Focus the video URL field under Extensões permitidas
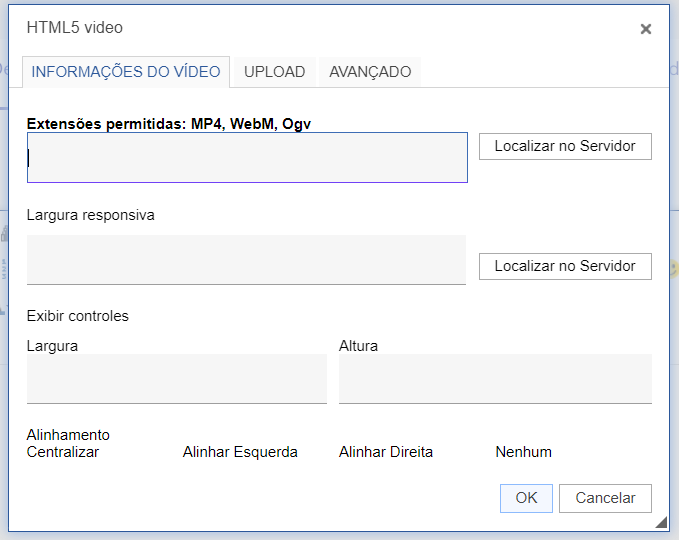The width and height of the screenshot is (679, 540). click(247, 158)
